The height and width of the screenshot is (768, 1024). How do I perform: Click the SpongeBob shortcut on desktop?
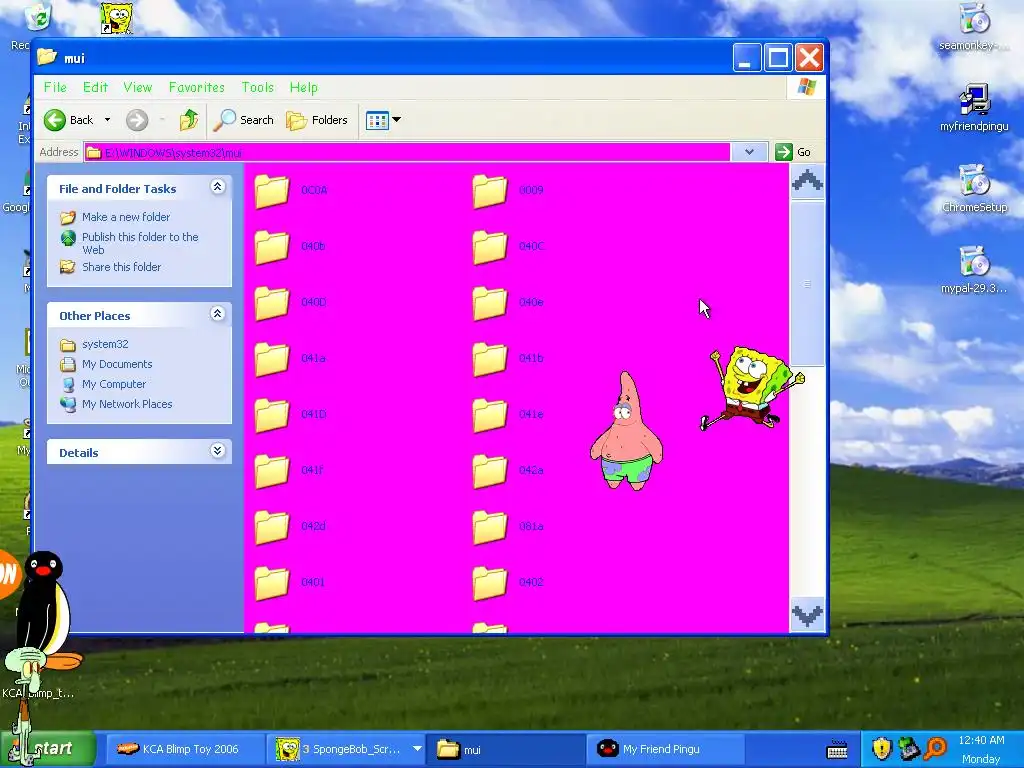(x=117, y=18)
